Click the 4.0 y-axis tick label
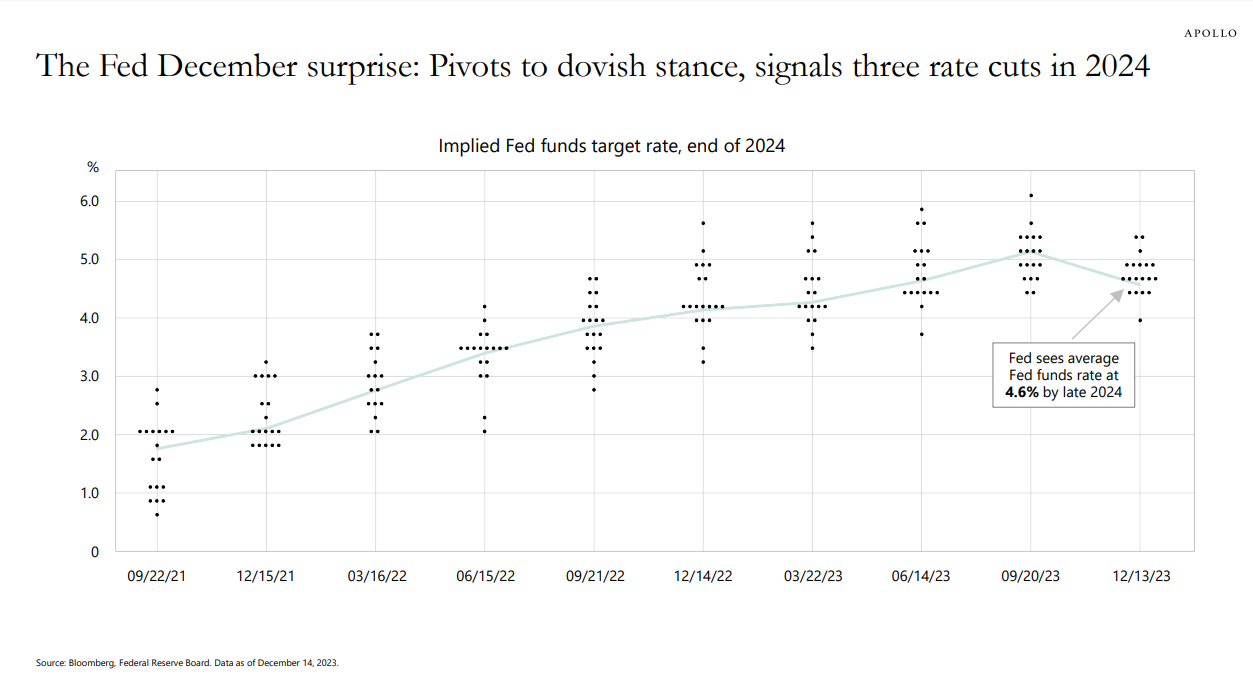 point(89,318)
